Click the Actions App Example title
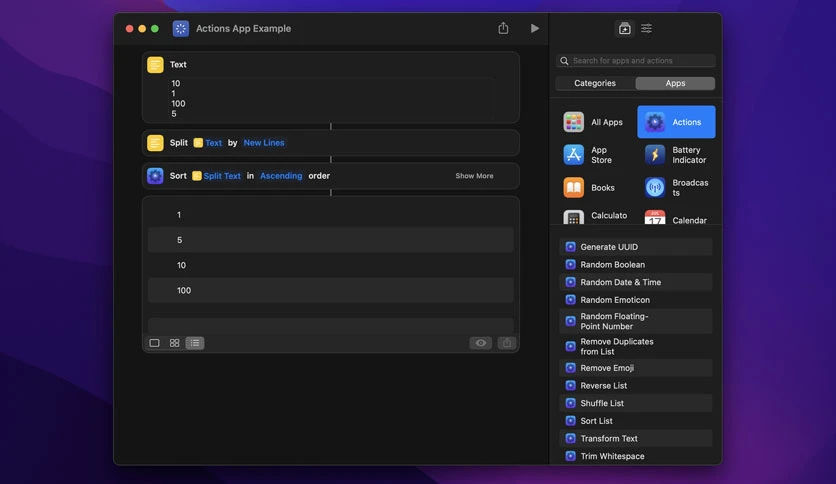The height and width of the screenshot is (484, 836). pos(244,28)
